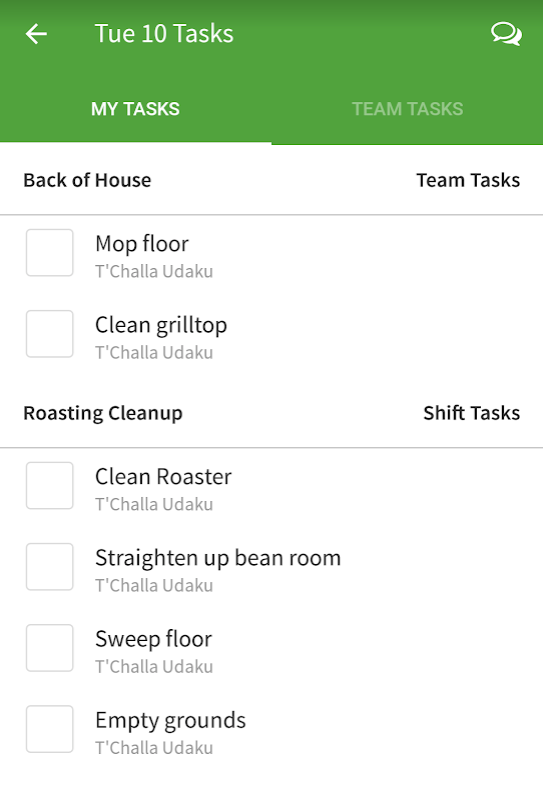
Task: Mark Clean Roaster as done
Action: pos(49,486)
